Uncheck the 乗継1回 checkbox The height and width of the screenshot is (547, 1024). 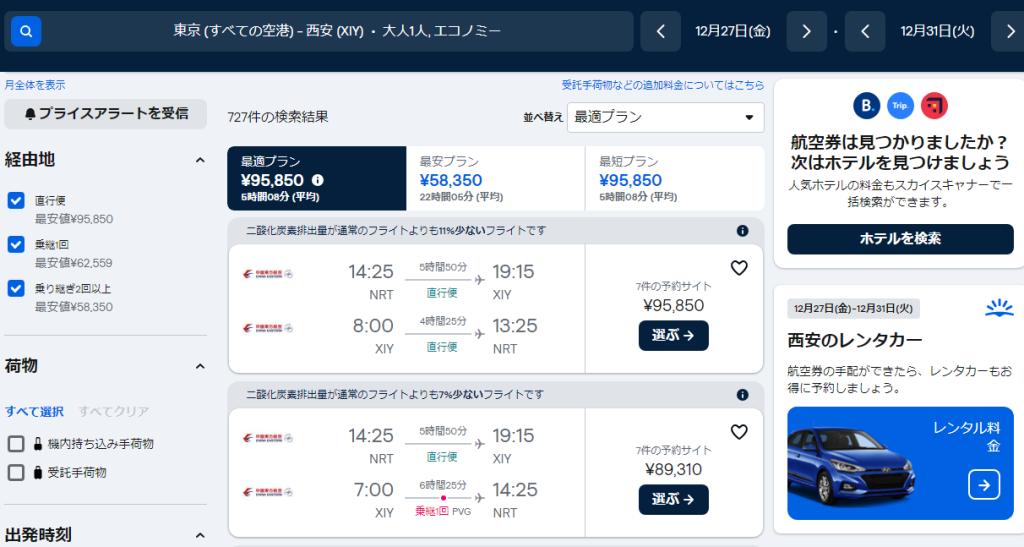(16, 244)
